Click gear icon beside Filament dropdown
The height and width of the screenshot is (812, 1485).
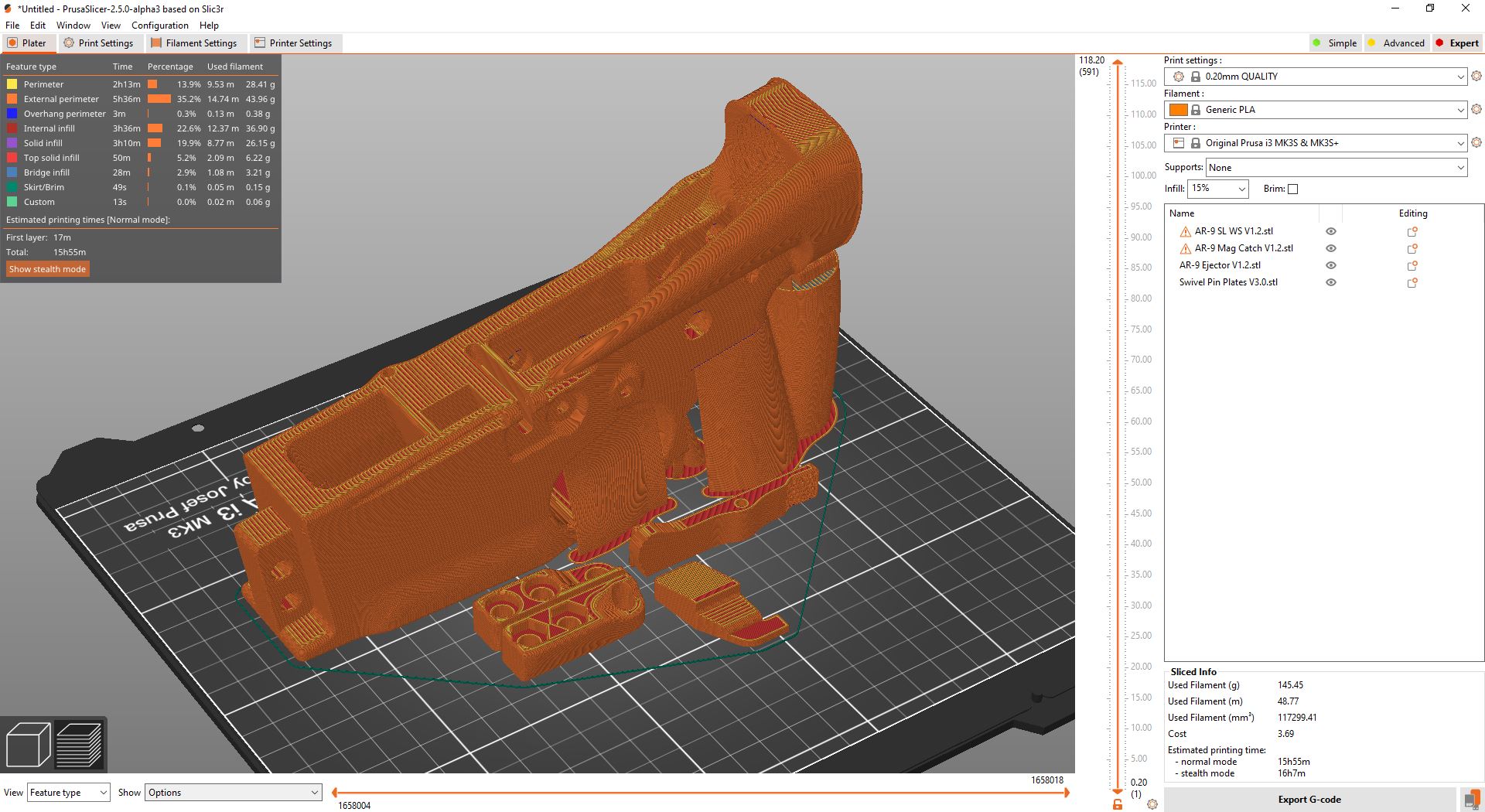coord(1476,109)
